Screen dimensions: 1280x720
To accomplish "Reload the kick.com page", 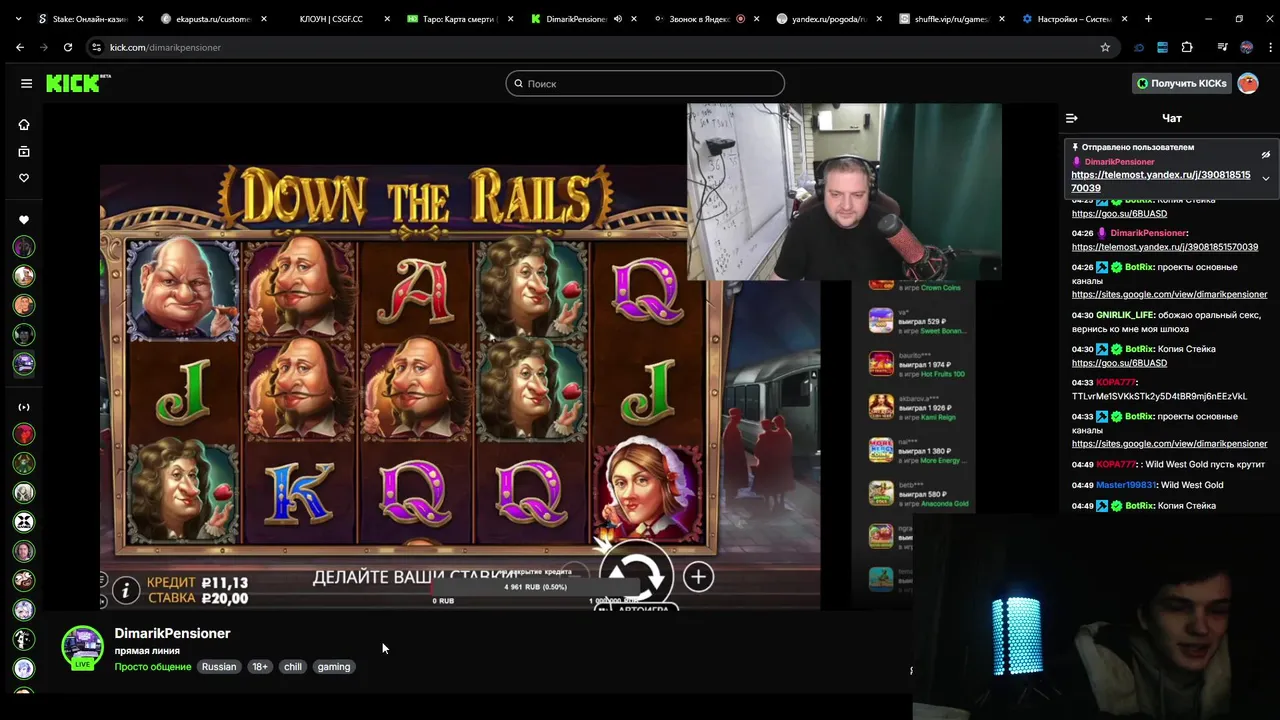I will [x=68, y=47].
